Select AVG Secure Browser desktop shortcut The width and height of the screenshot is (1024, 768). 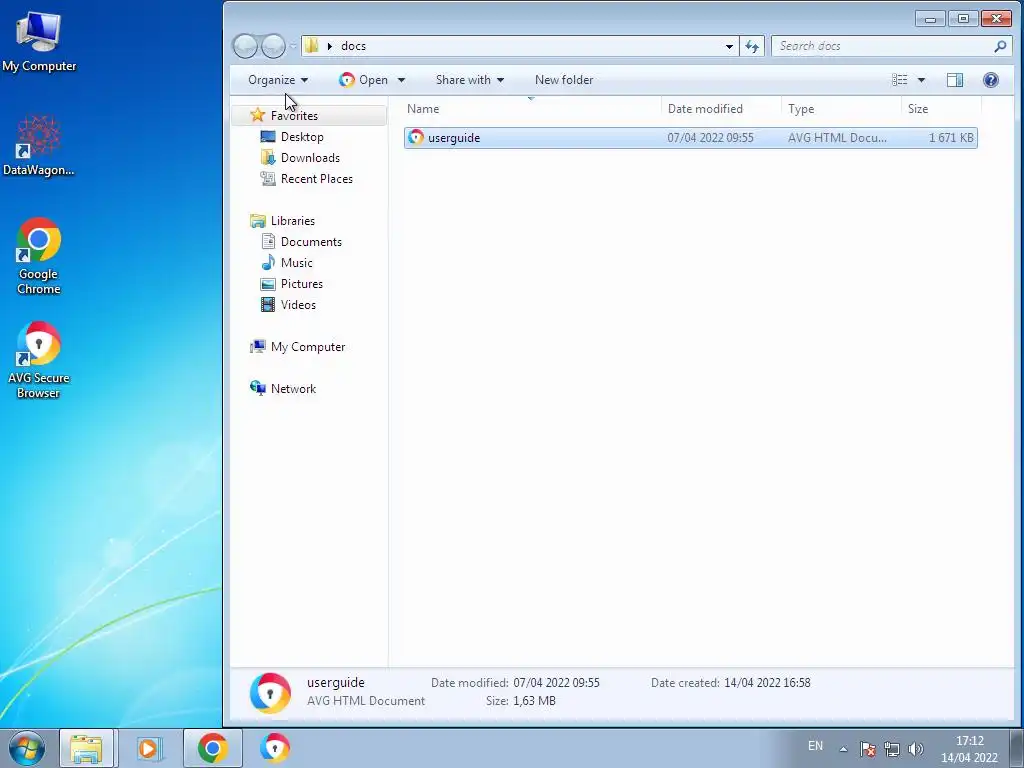tap(39, 360)
